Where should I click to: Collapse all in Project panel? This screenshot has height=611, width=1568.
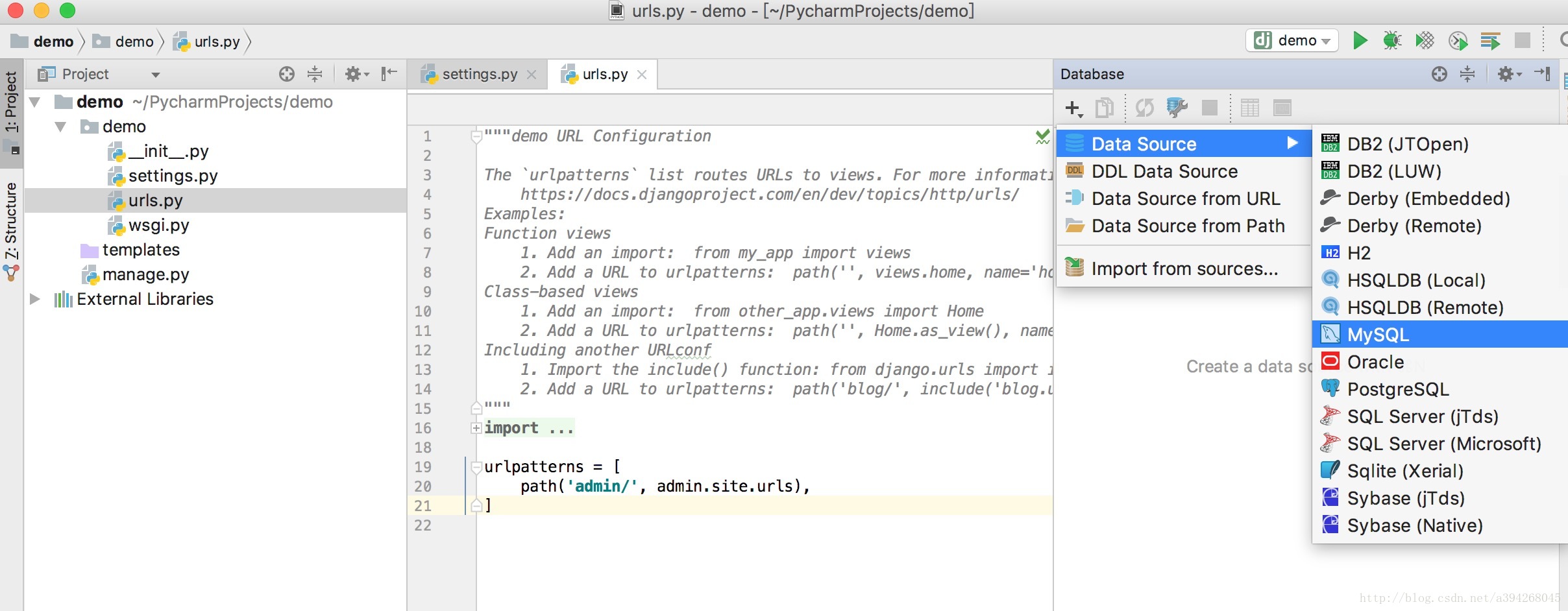[x=315, y=74]
